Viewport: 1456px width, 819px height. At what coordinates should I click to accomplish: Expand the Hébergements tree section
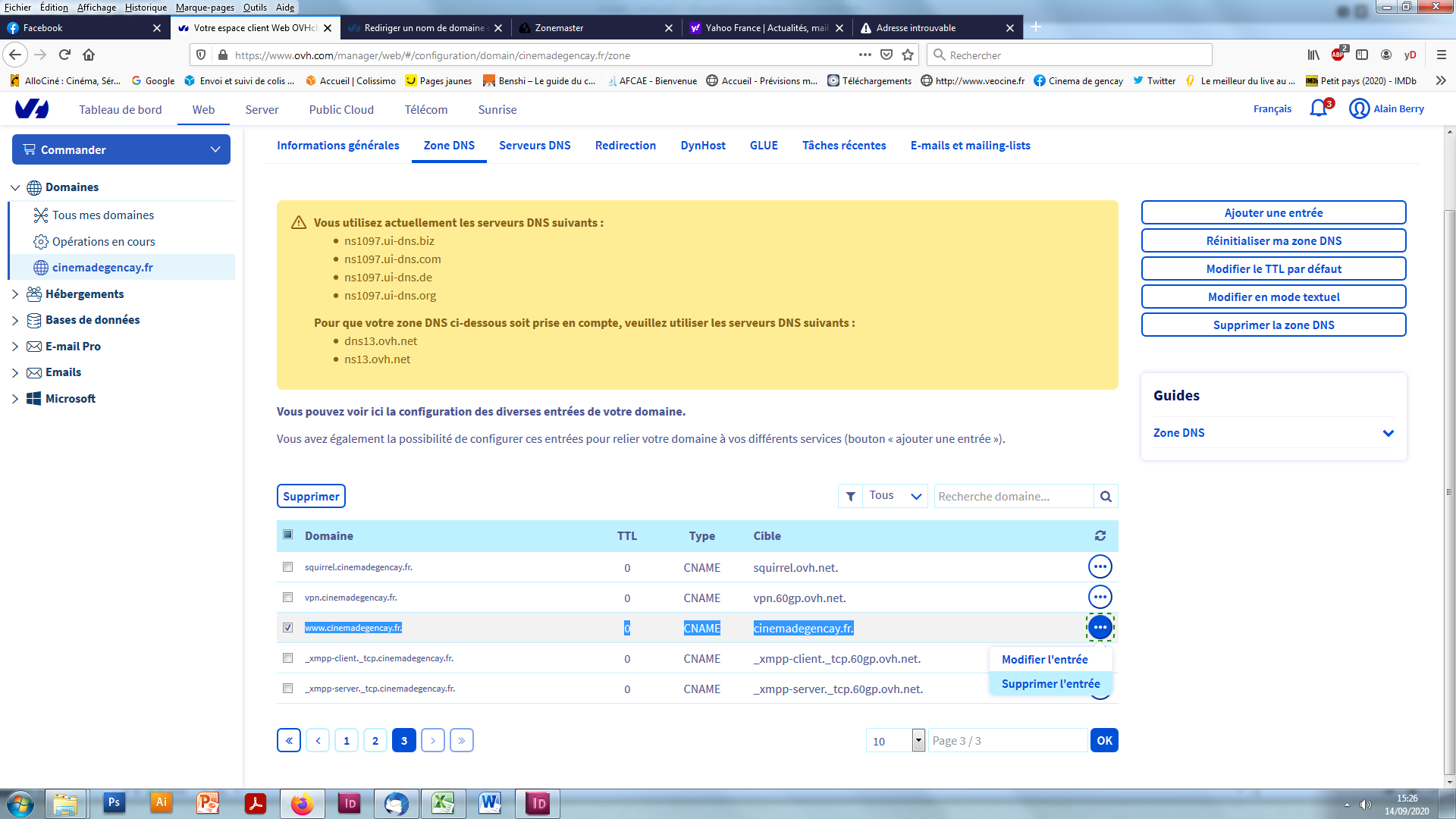click(15, 294)
